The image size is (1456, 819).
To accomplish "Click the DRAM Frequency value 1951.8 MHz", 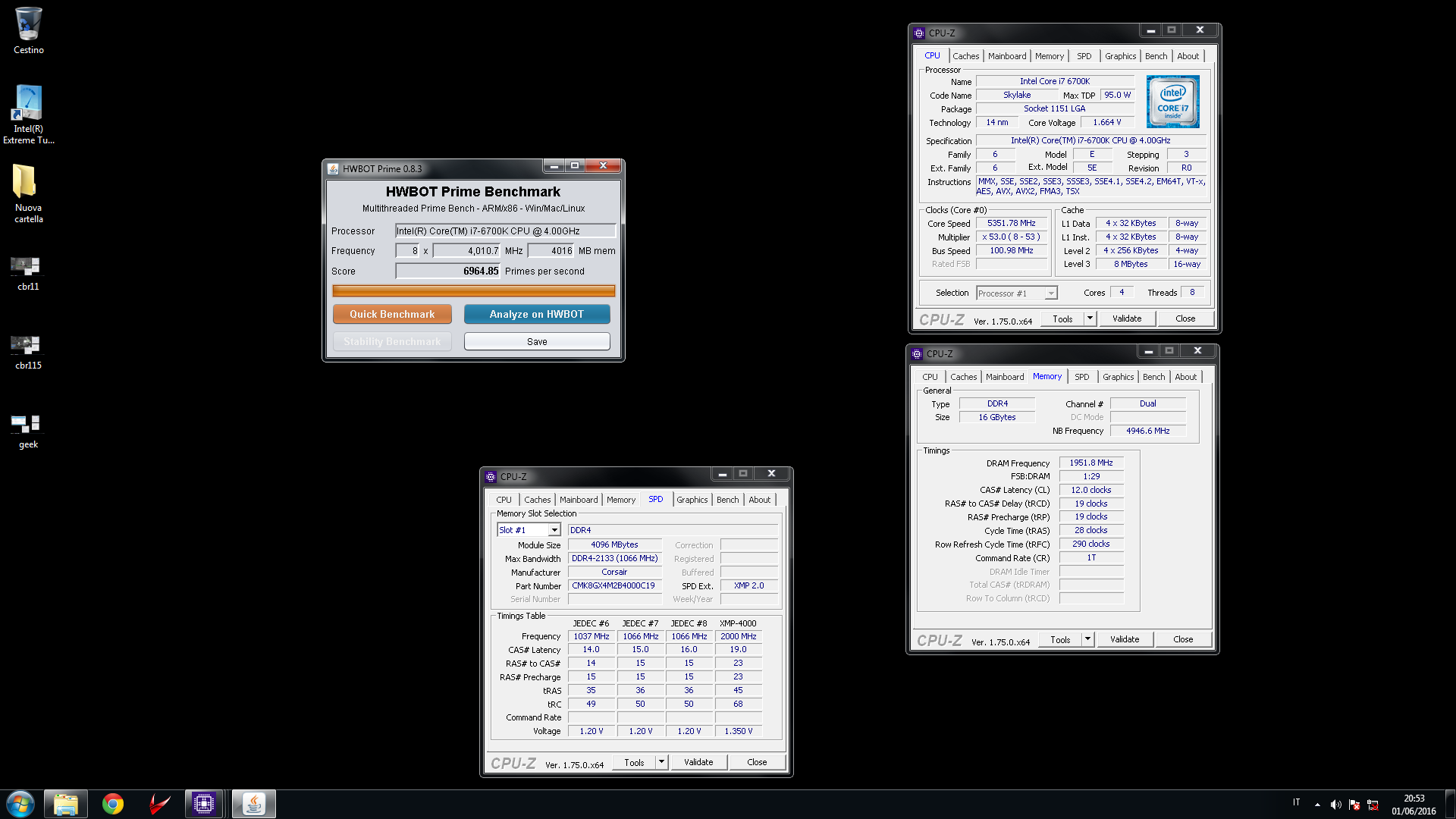I will 1091,463.
